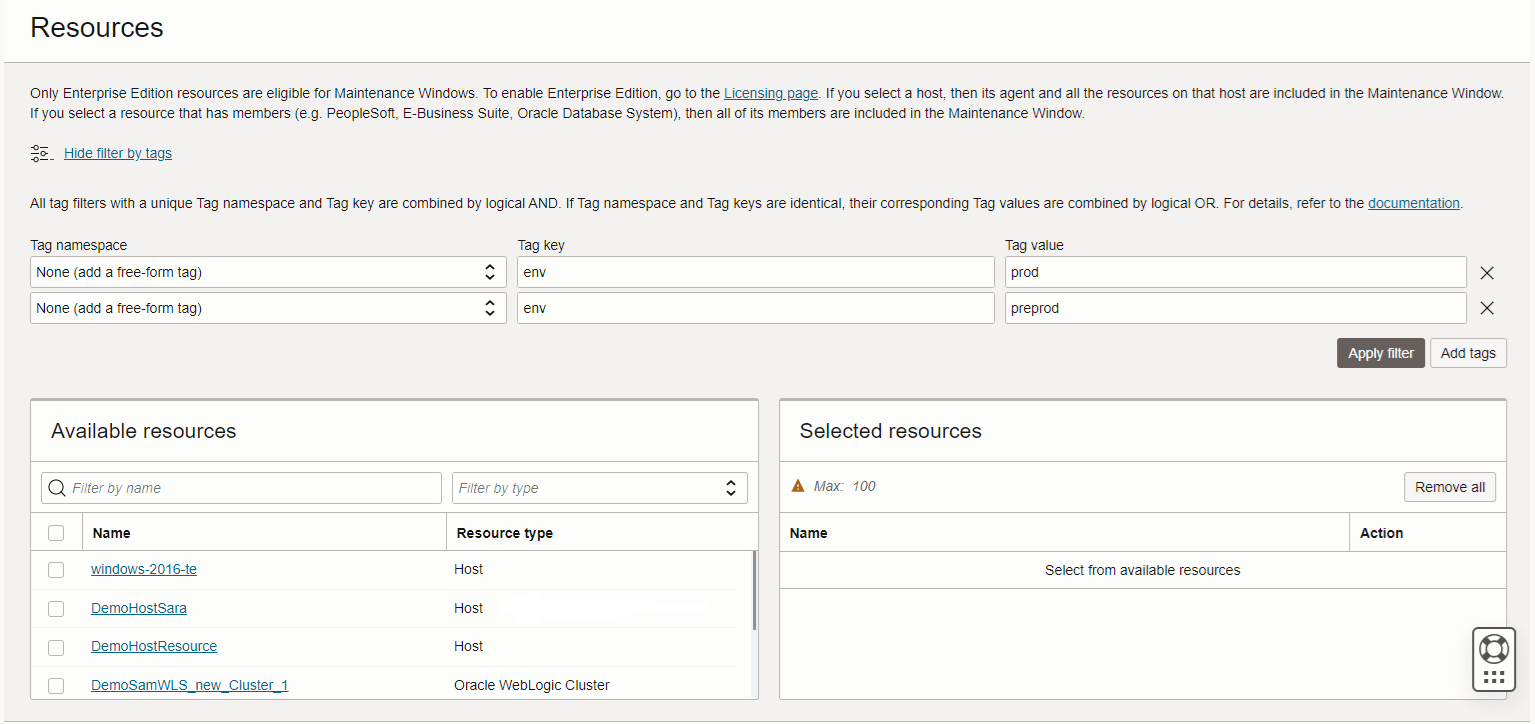Image resolution: width=1535 pixels, height=724 pixels.
Task: Open the help launcher icon at bottom right
Action: (1493, 659)
